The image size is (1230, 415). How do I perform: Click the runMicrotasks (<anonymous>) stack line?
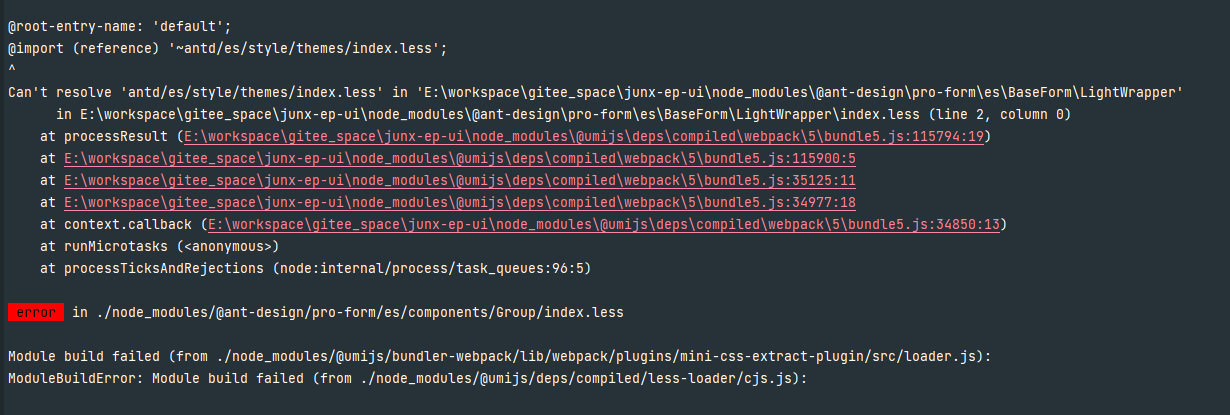159,246
